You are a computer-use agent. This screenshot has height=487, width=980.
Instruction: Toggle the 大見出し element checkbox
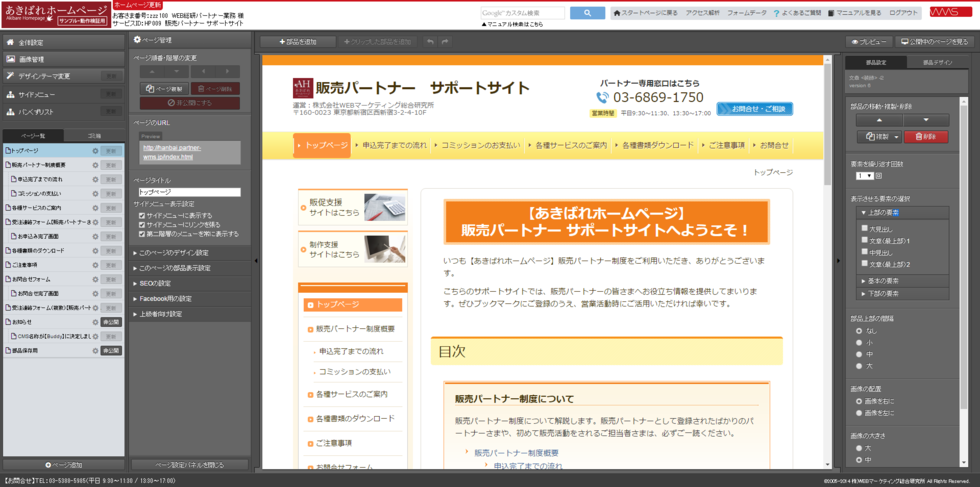point(864,228)
